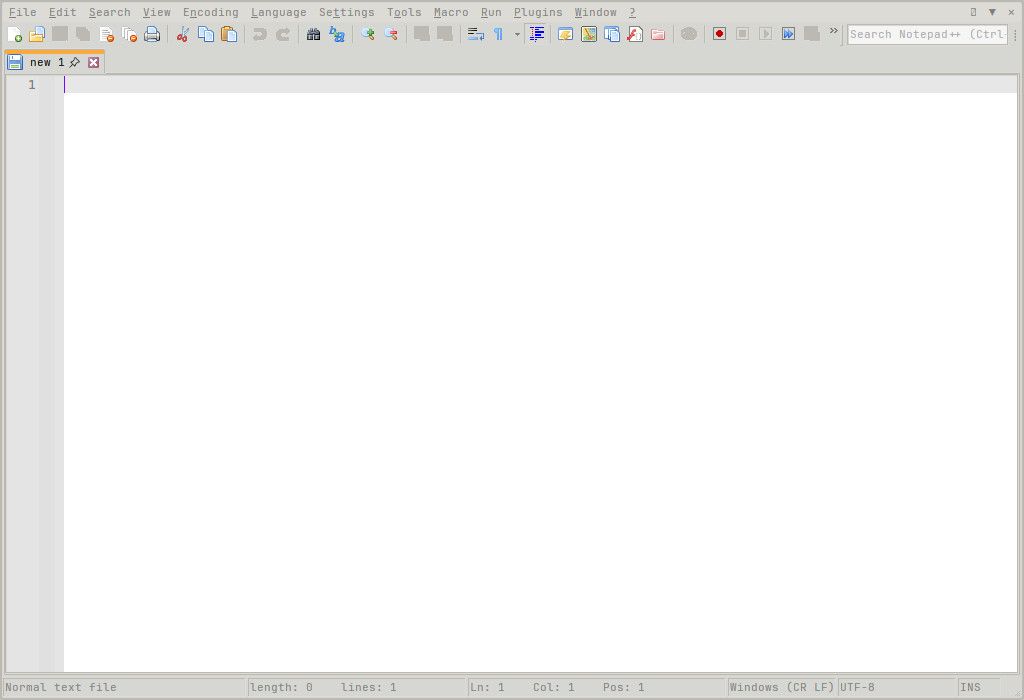
Task: Click the grayed Undo arrow
Action: click(260, 34)
